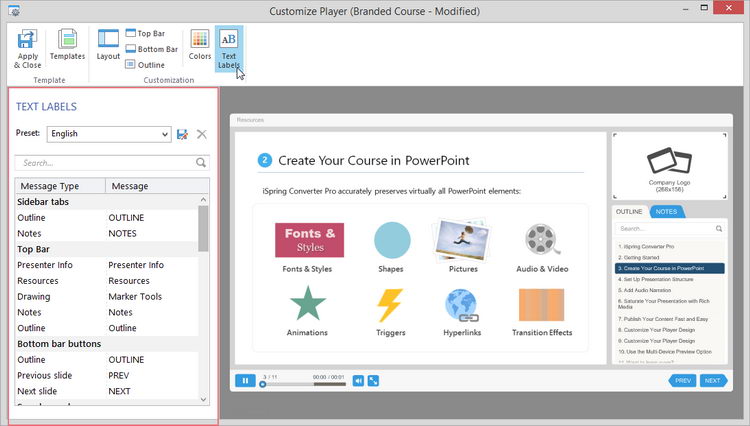Click the Animations star icon
Viewport: 750px width, 426px height.
(308, 304)
